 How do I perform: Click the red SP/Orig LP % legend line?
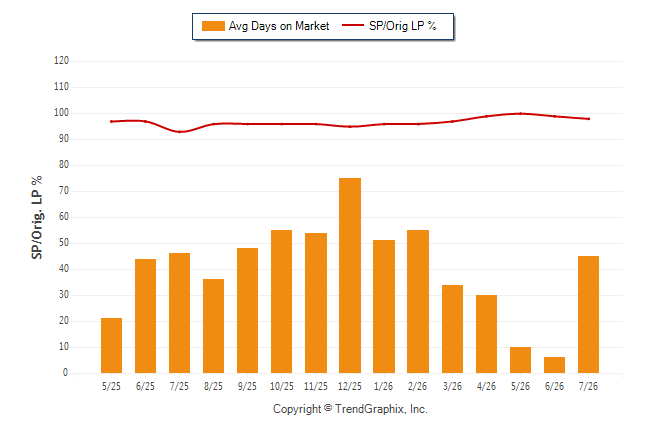353,26
